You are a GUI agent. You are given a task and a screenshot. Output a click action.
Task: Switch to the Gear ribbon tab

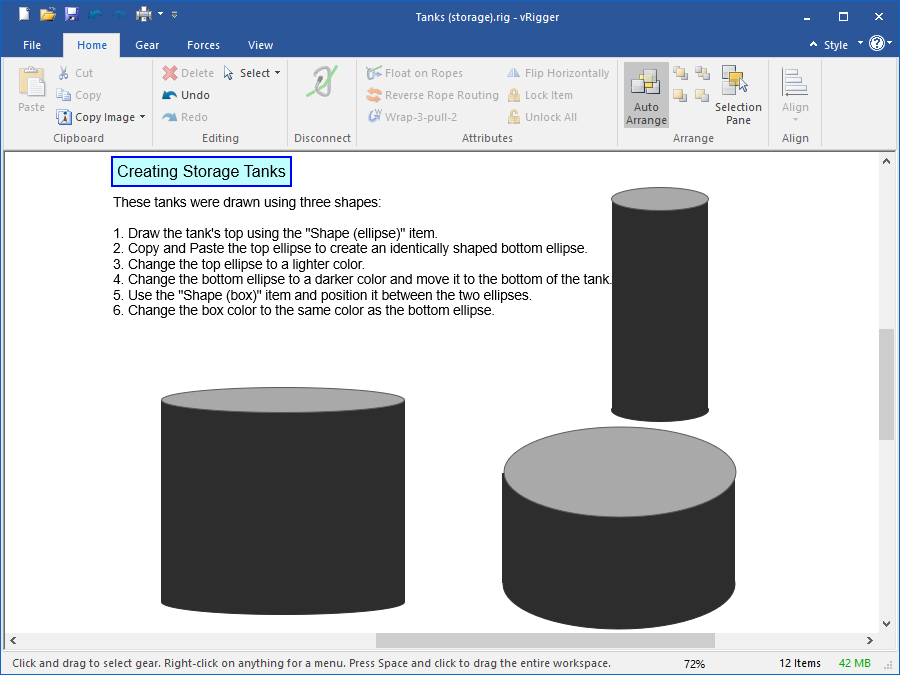147,45
